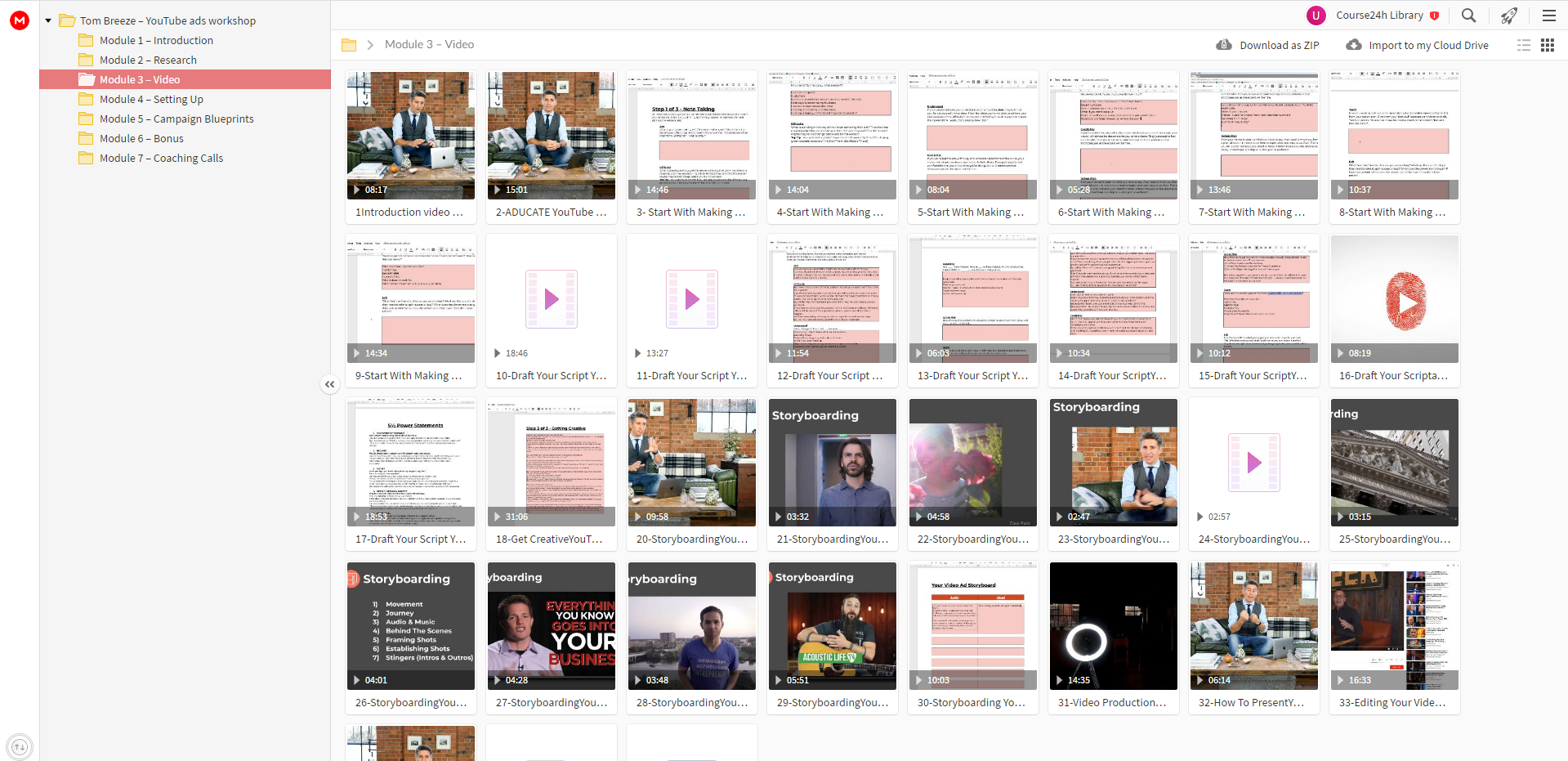The image size is (1568, 761).
Task: Click the user avatar U icon
Action: click(1316, 16)
